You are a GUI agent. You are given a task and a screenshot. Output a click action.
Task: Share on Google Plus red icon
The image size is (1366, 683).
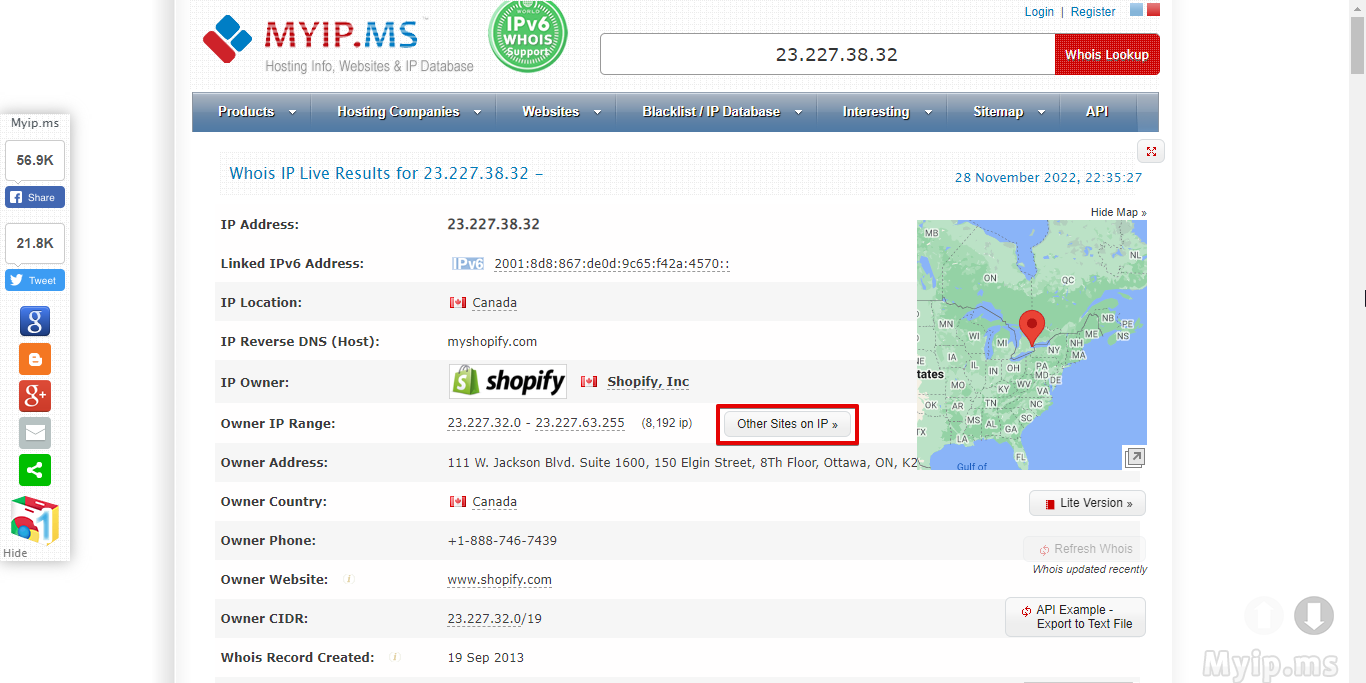[35, 396]
